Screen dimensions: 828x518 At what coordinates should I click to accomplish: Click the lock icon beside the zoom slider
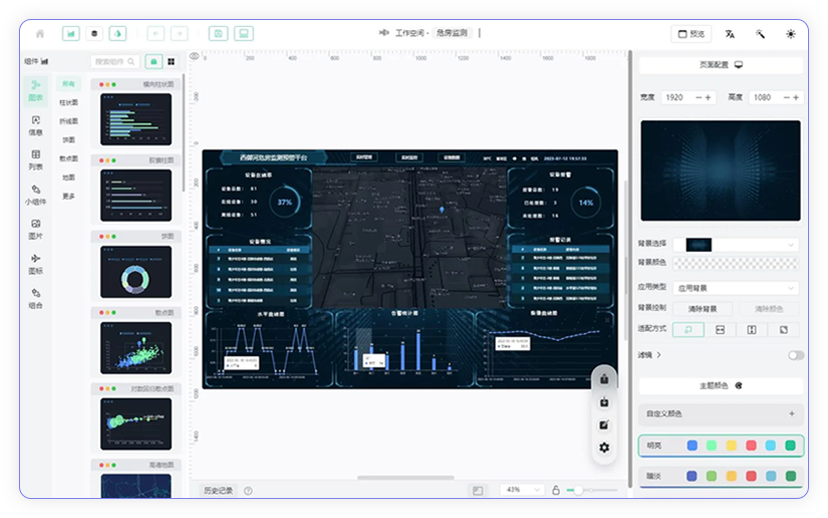556,490
